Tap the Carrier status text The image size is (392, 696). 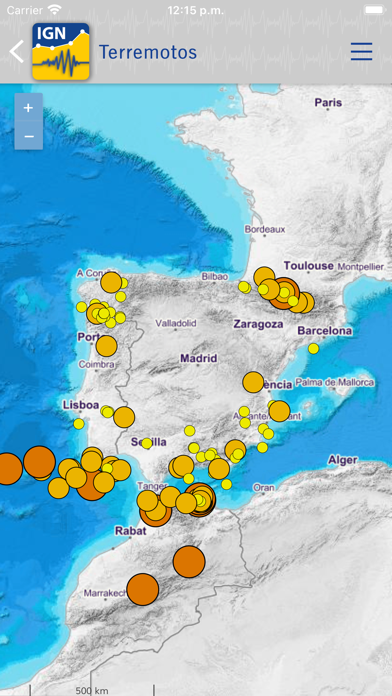(25, 10)
